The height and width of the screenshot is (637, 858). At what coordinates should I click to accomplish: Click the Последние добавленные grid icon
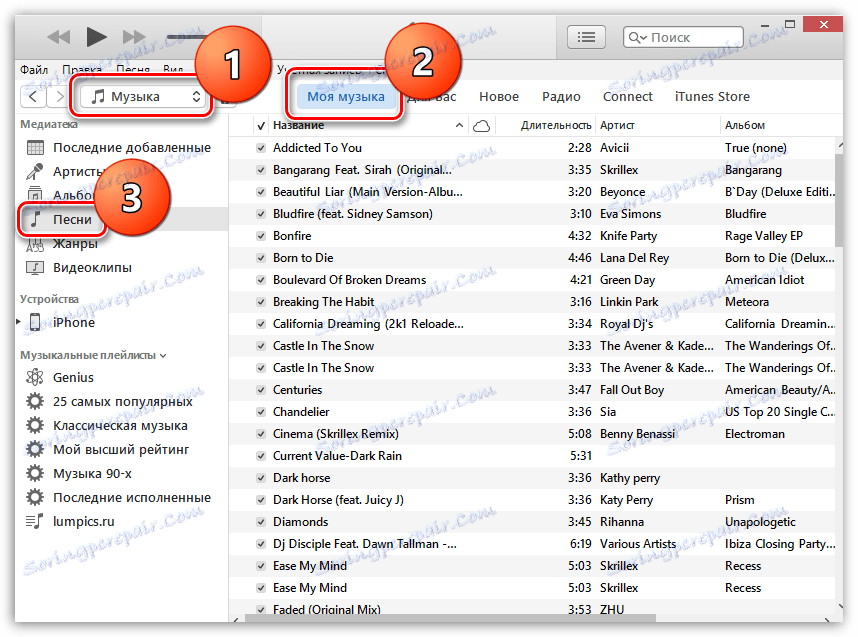coord(35,148)
